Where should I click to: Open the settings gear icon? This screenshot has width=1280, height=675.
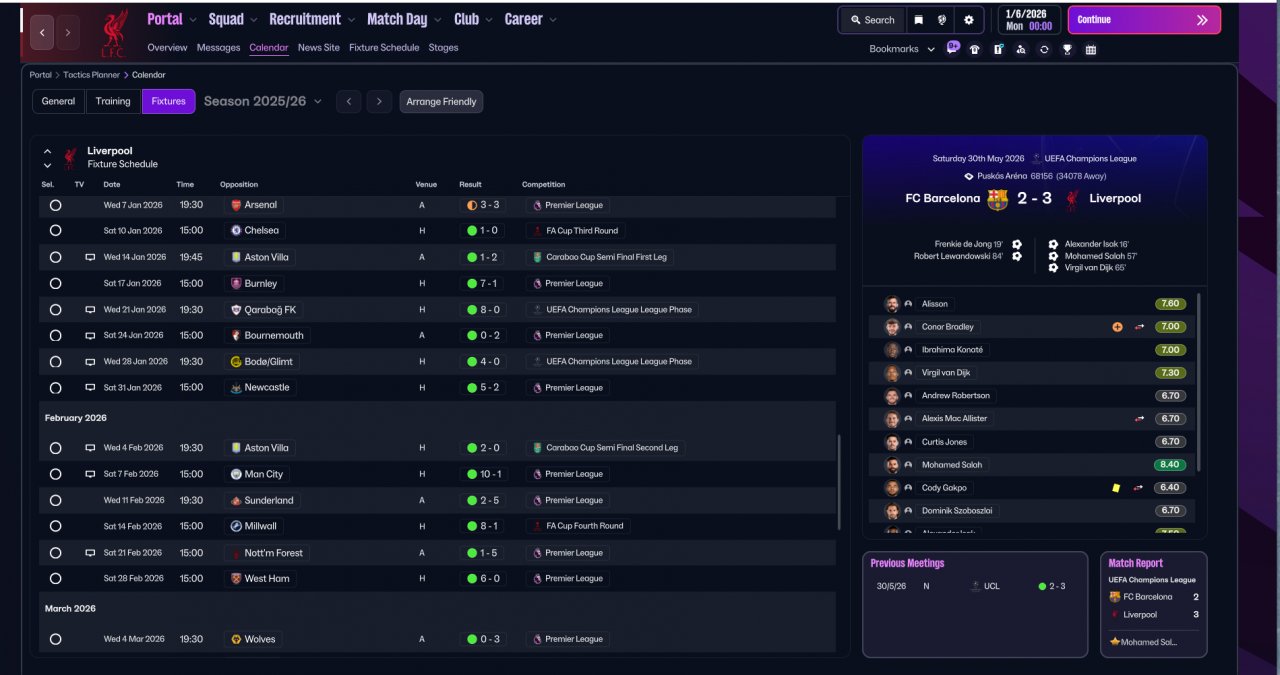pos(968,20)
